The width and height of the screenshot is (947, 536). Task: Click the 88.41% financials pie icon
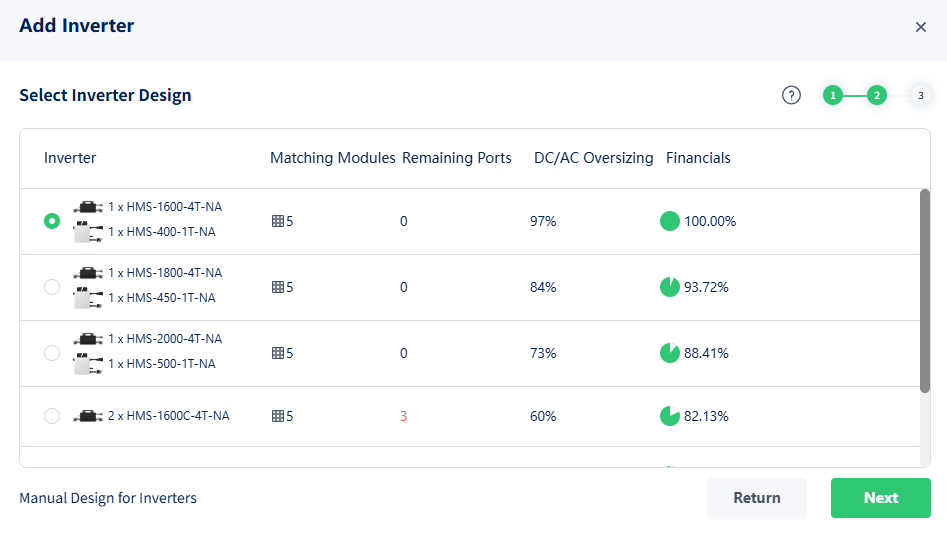[670, 353]
